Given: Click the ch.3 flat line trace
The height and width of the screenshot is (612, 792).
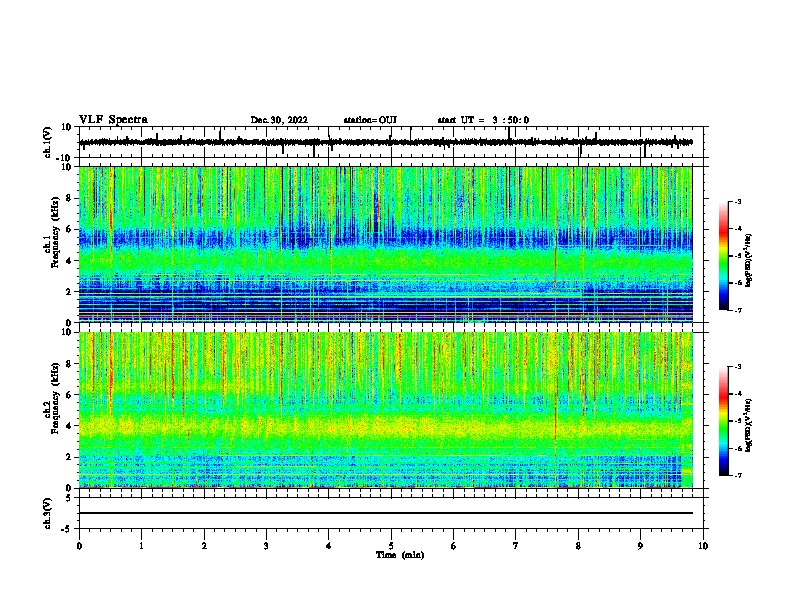Looking at the screenshot, I should (386, 513).
